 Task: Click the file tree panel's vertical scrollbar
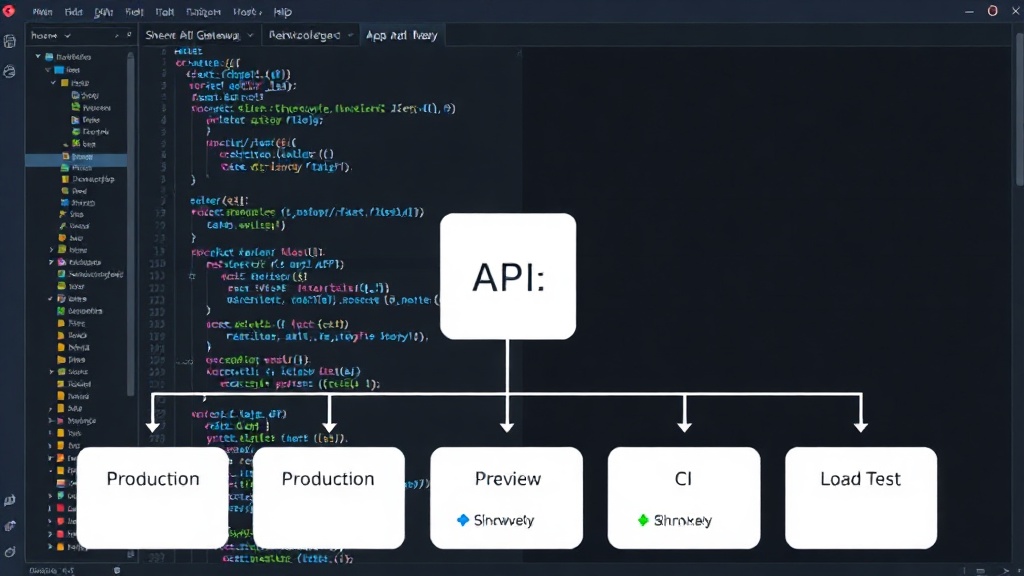pyautogui.click(x=131, y=222)
